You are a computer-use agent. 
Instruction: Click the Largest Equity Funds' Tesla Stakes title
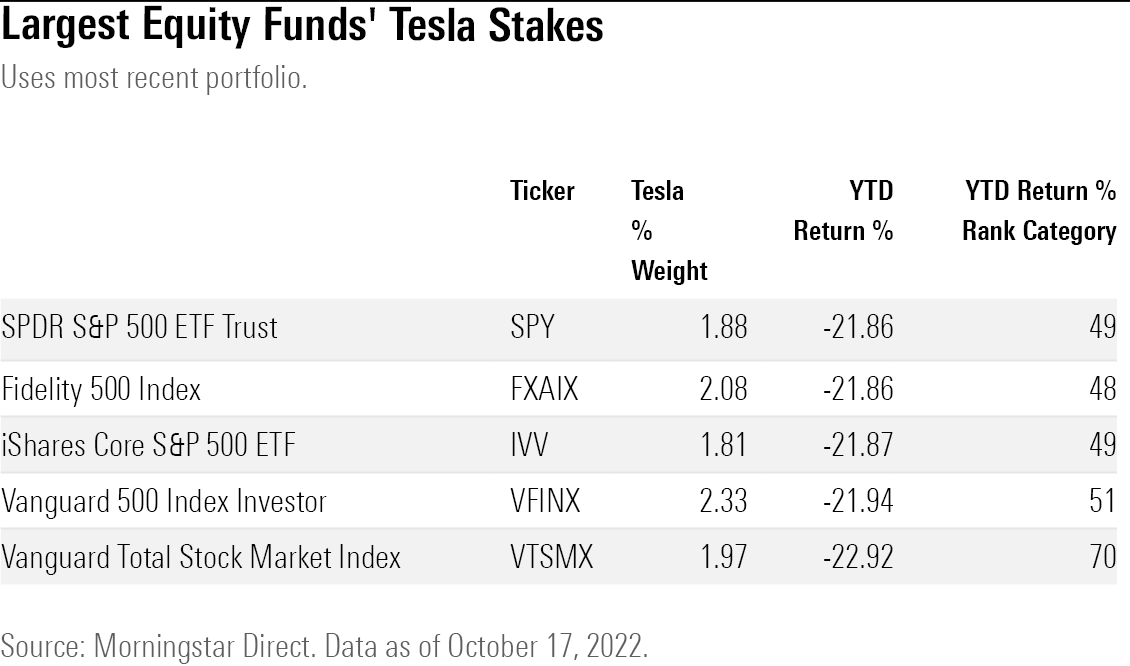[x=302, y=27]
